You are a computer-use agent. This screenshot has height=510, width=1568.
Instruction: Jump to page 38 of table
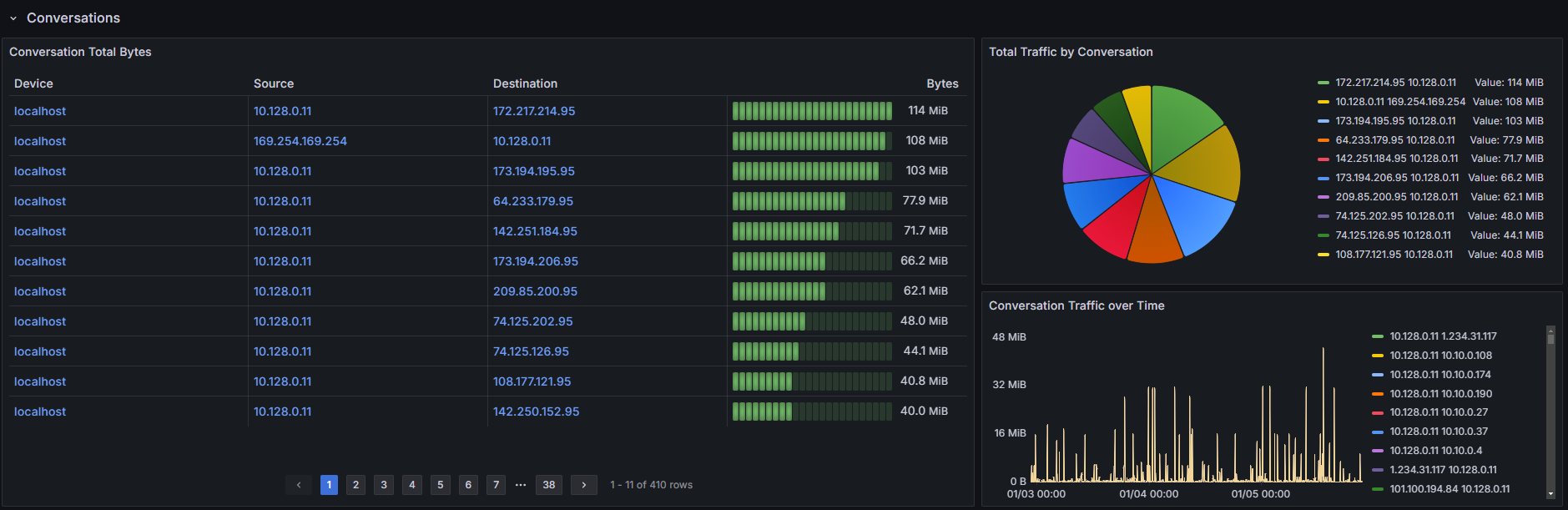click(x=548, y=485)
